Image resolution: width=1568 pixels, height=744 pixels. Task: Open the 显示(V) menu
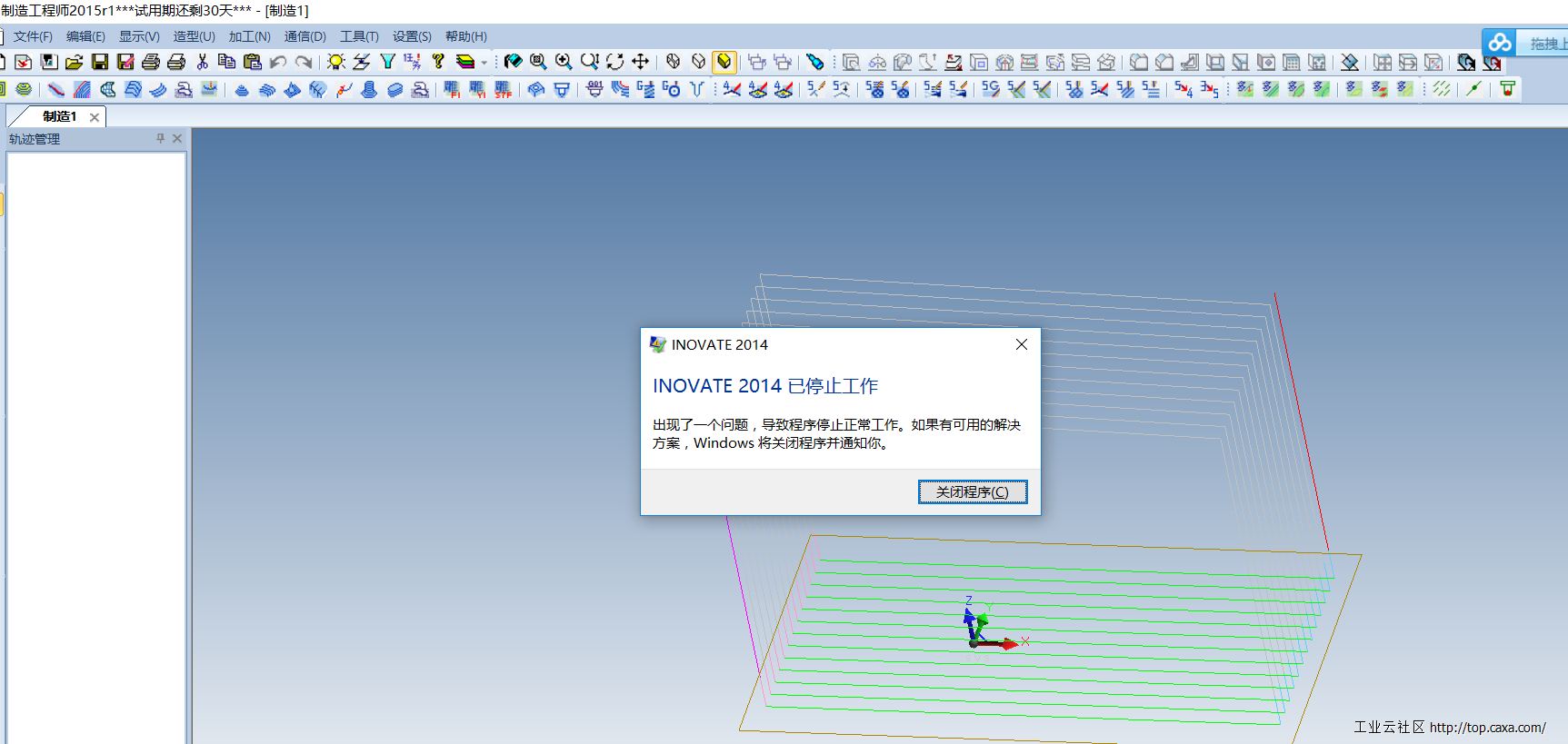139,36
